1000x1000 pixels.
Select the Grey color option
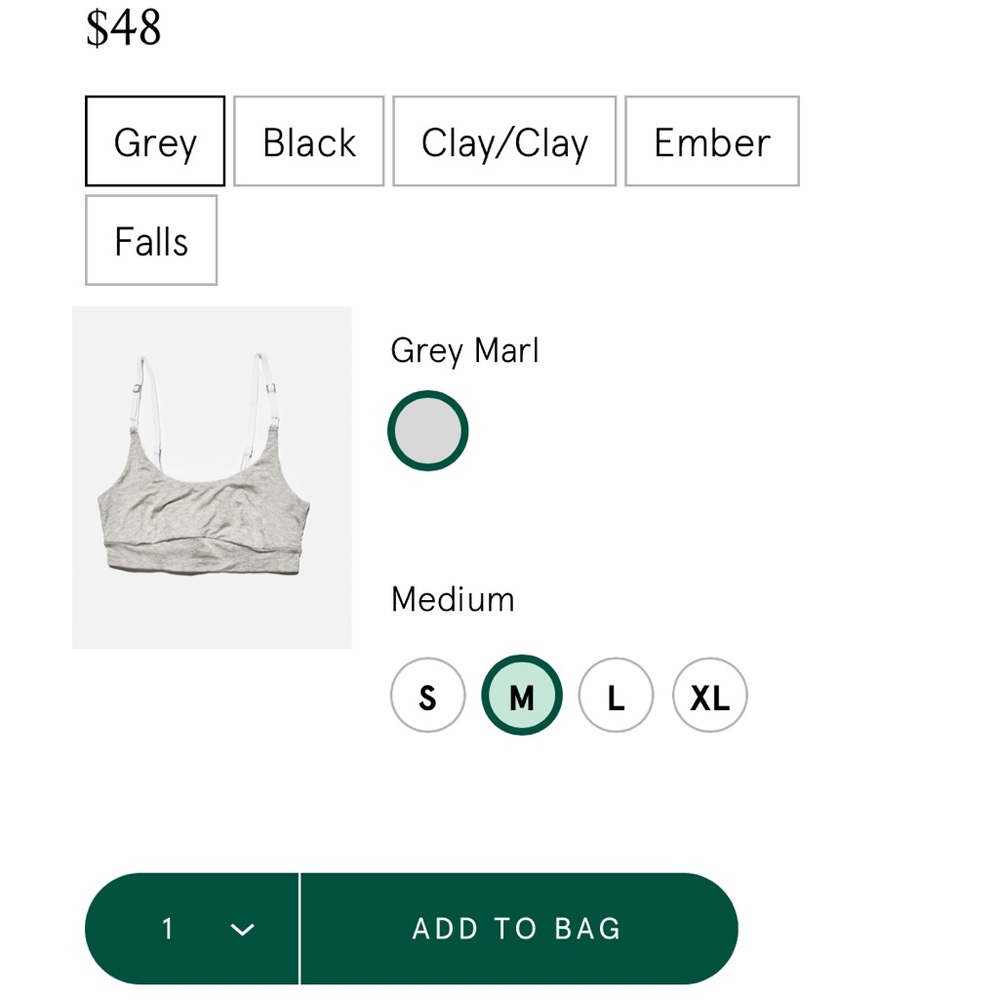tap(154, 141)
